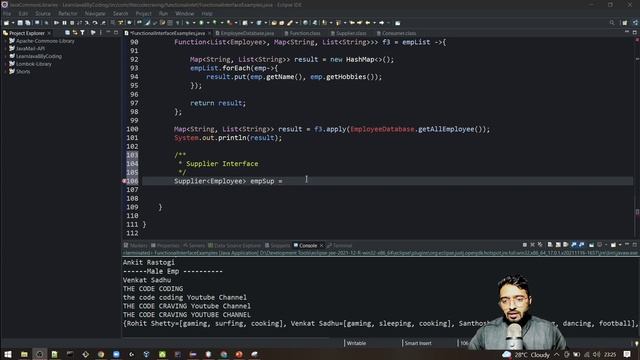The height and width of the screenshot is (360, 640).
Task: Toggle Show Console on standard output change
Action: [574, 245]
